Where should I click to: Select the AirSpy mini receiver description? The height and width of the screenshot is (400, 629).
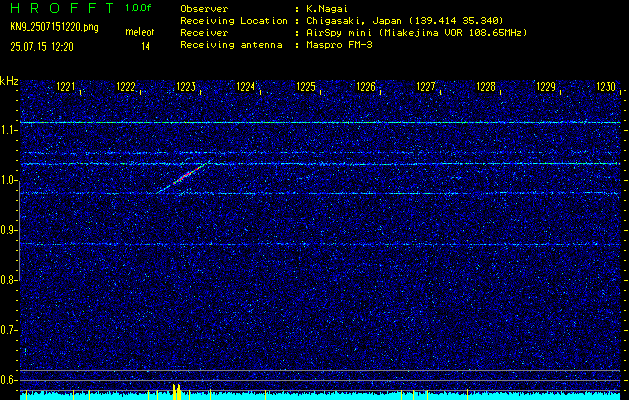tap(417, 32)
